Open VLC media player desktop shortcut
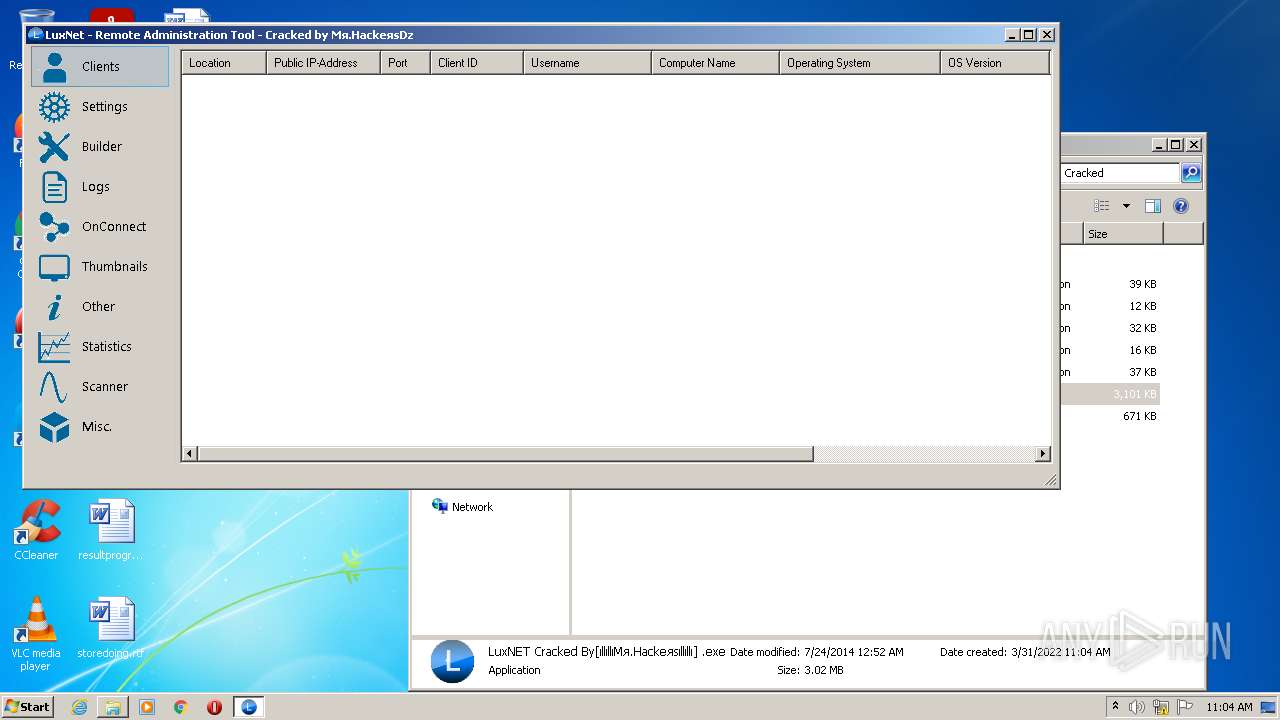The width and height of the screenshot is (1280, 720). (x=36, y=634)
